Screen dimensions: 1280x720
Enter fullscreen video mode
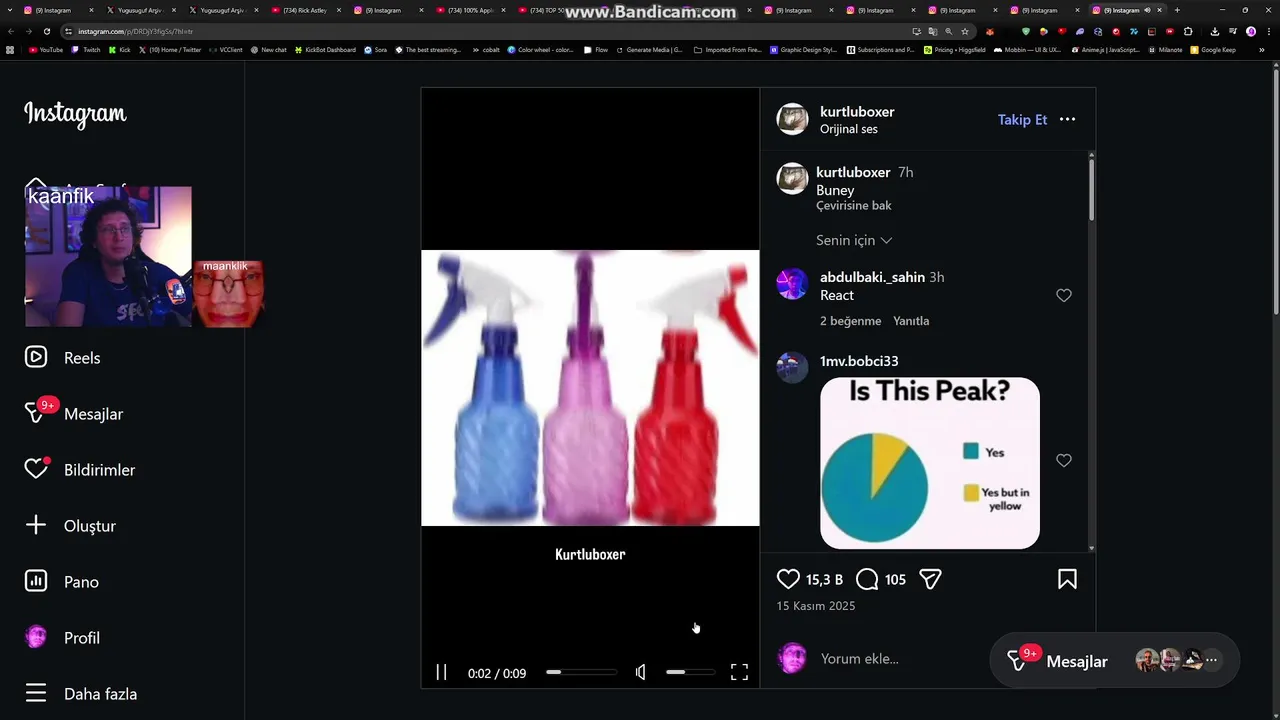coord(739,672)
